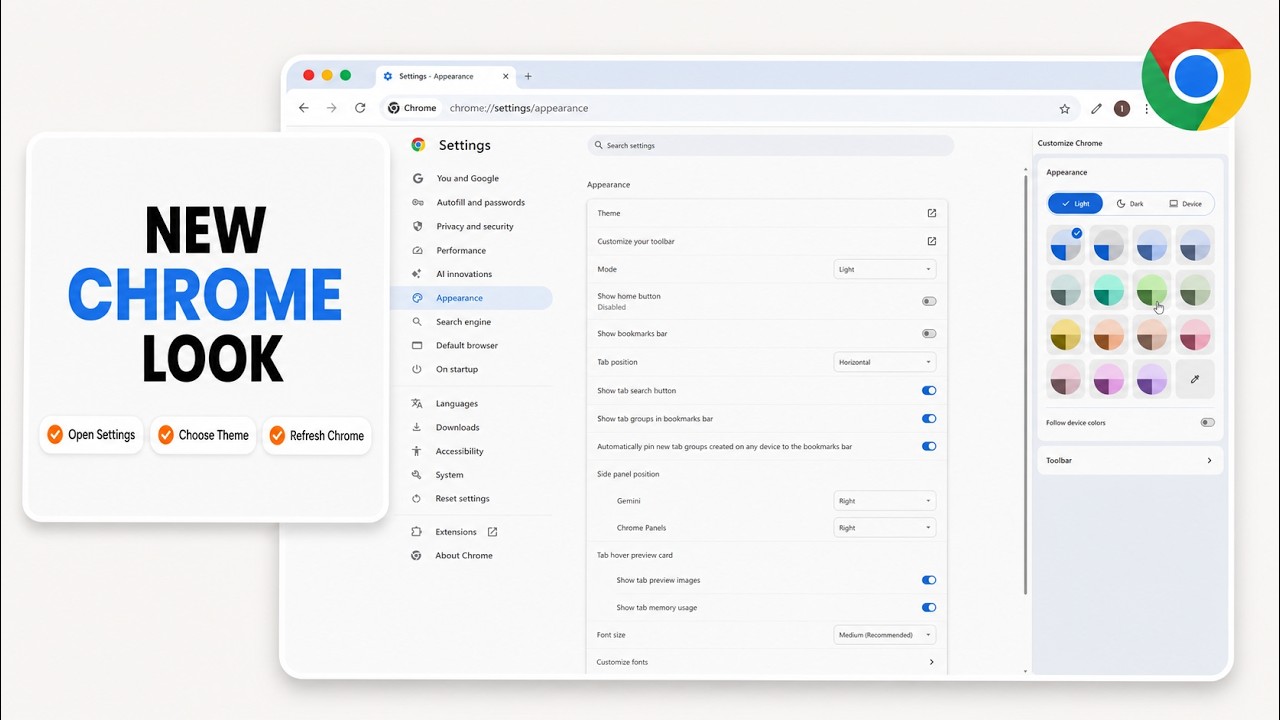Click the Autofill and passwords key icon
This screenshot has width=1280, height=720.
pyautogui.click(x=417, y=202)
